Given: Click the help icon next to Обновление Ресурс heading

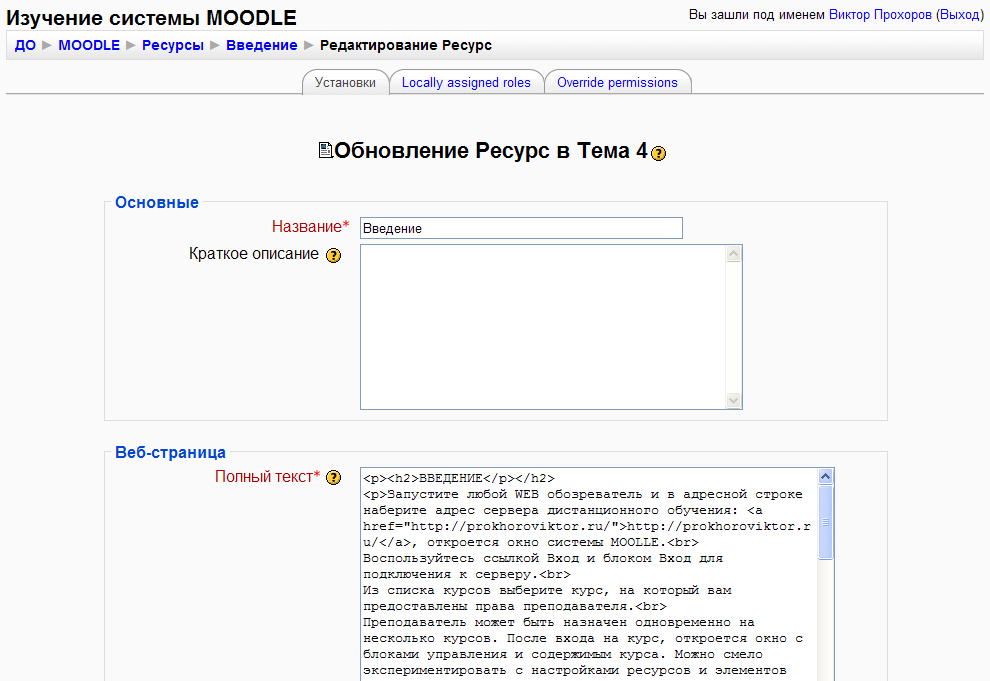Looking at the screenshot, I should tap(659, 153).
